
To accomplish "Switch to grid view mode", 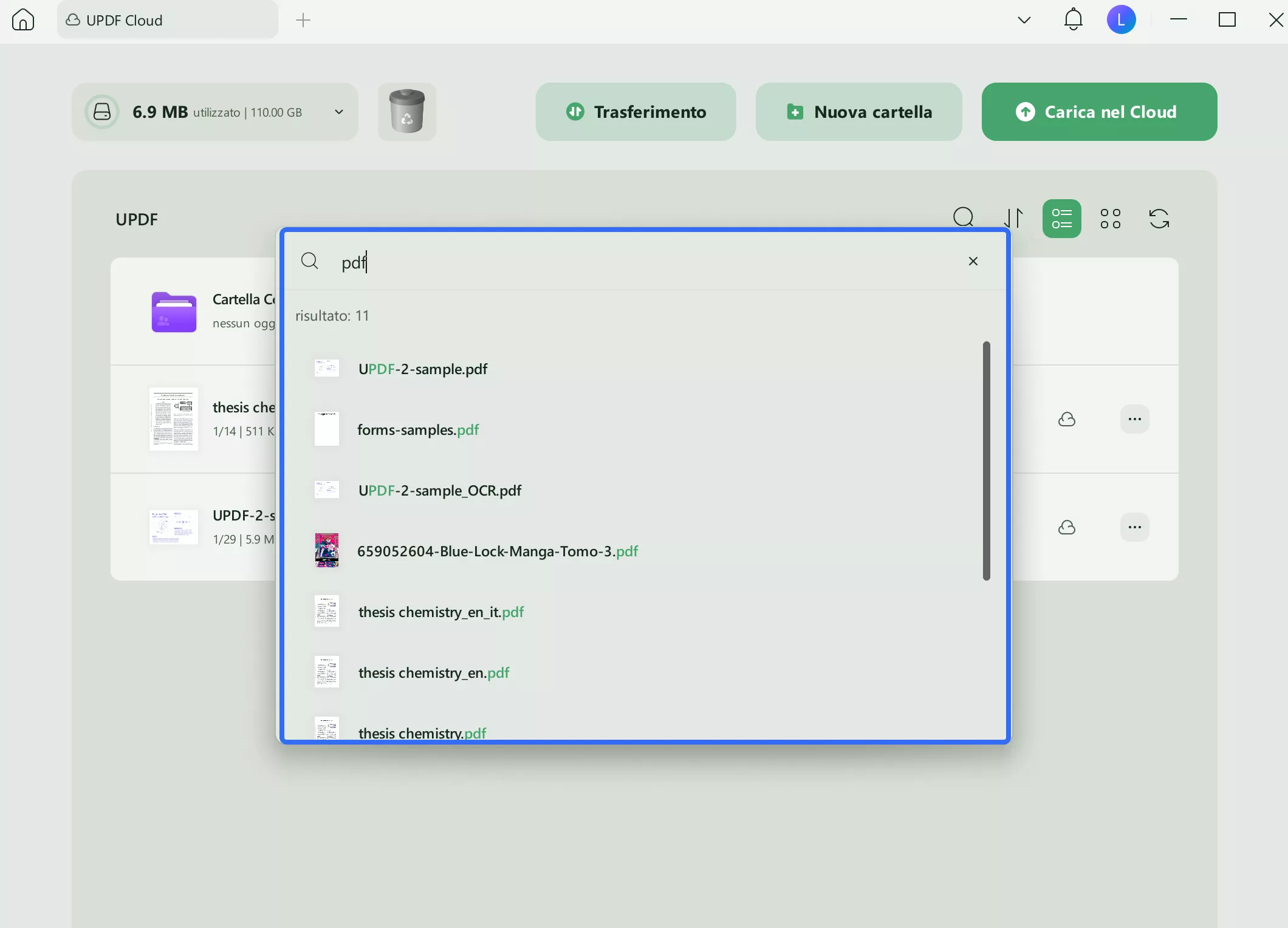I will [1110, 219].
